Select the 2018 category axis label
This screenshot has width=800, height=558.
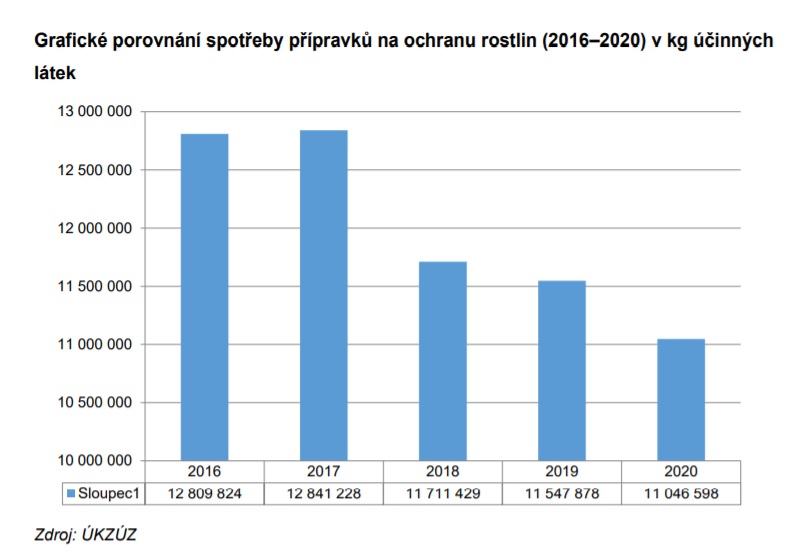(x=442, y=472)
